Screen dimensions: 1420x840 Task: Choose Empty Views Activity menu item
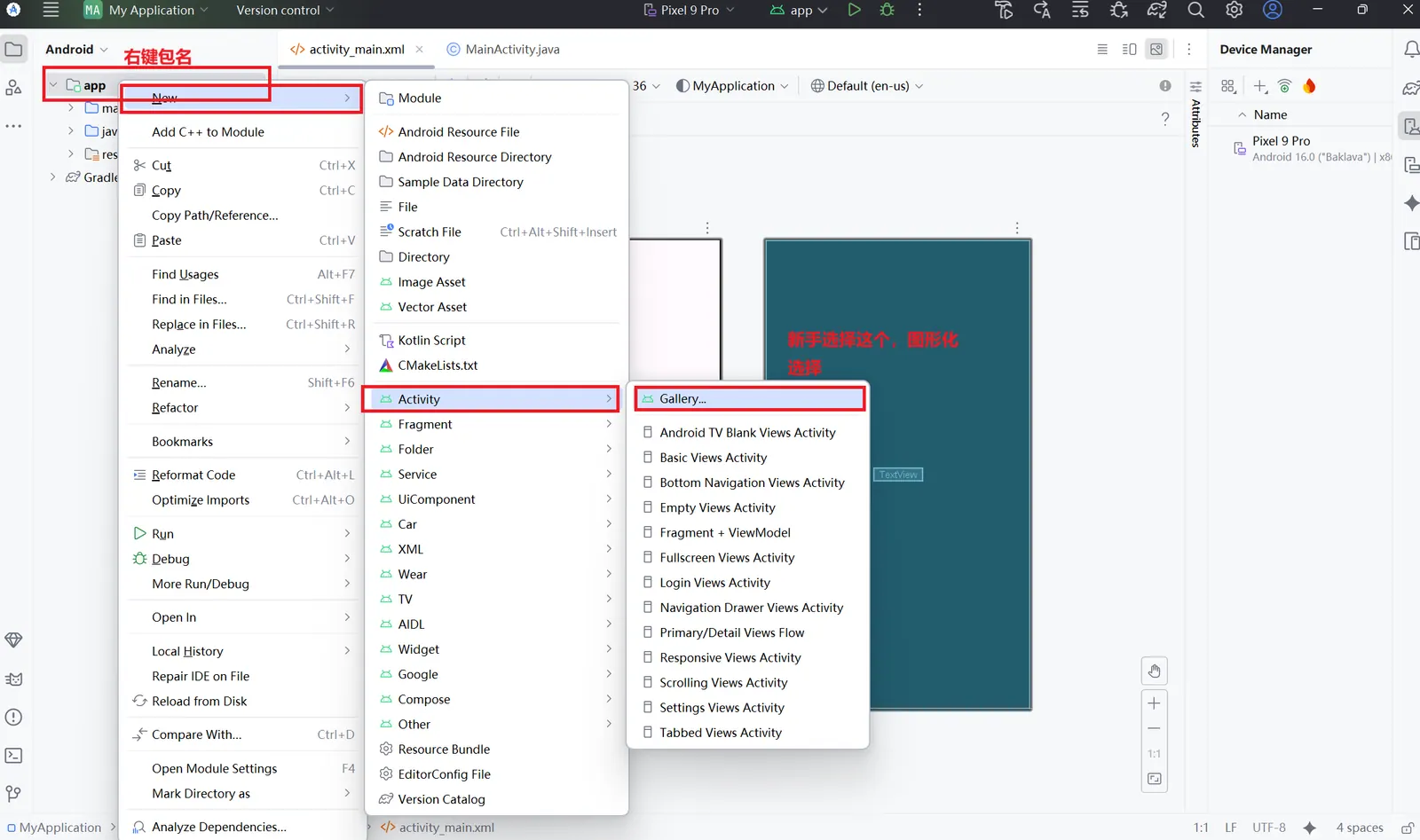(717, 507)
